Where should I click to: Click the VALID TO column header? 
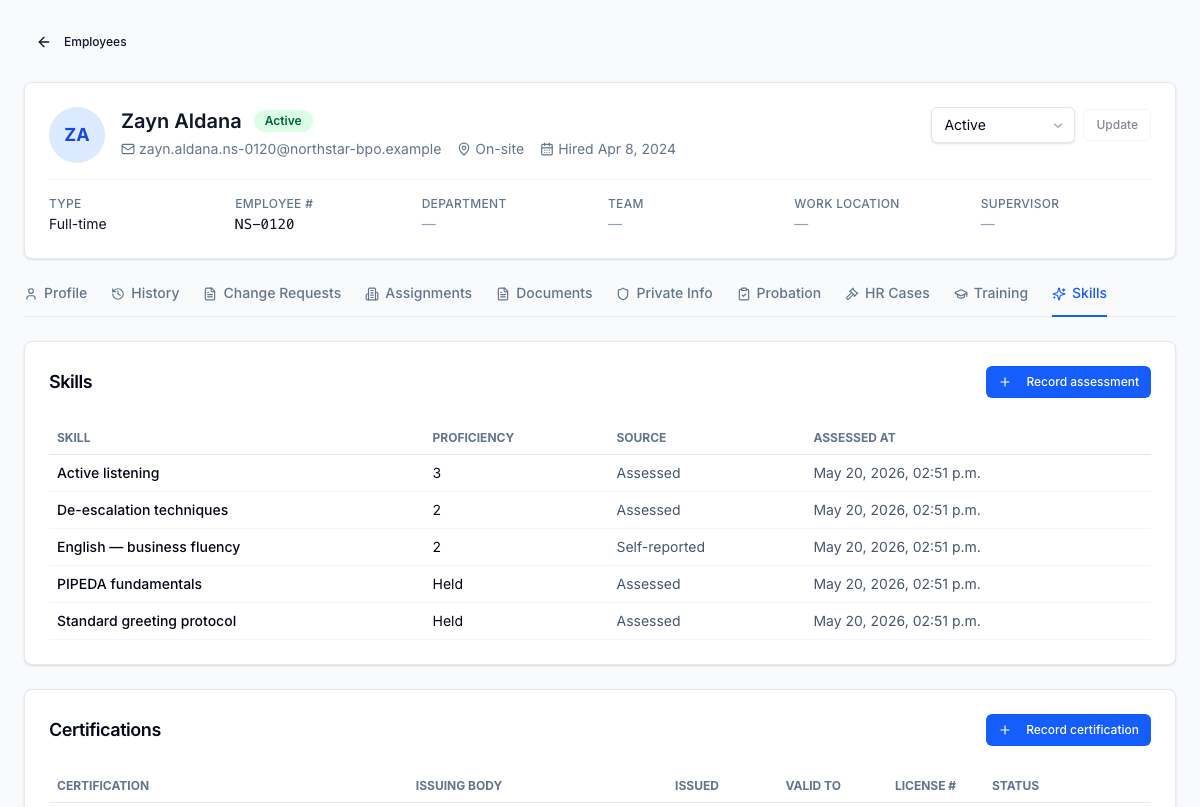(x=813, y=786)
